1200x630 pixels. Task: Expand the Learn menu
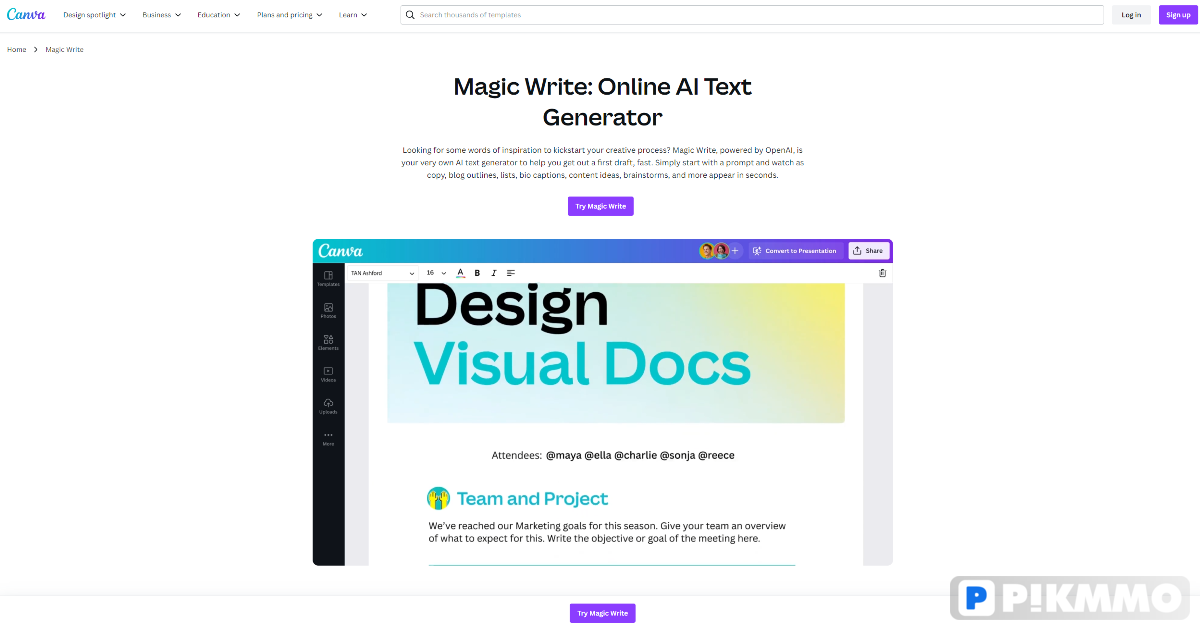click(353, 15)
